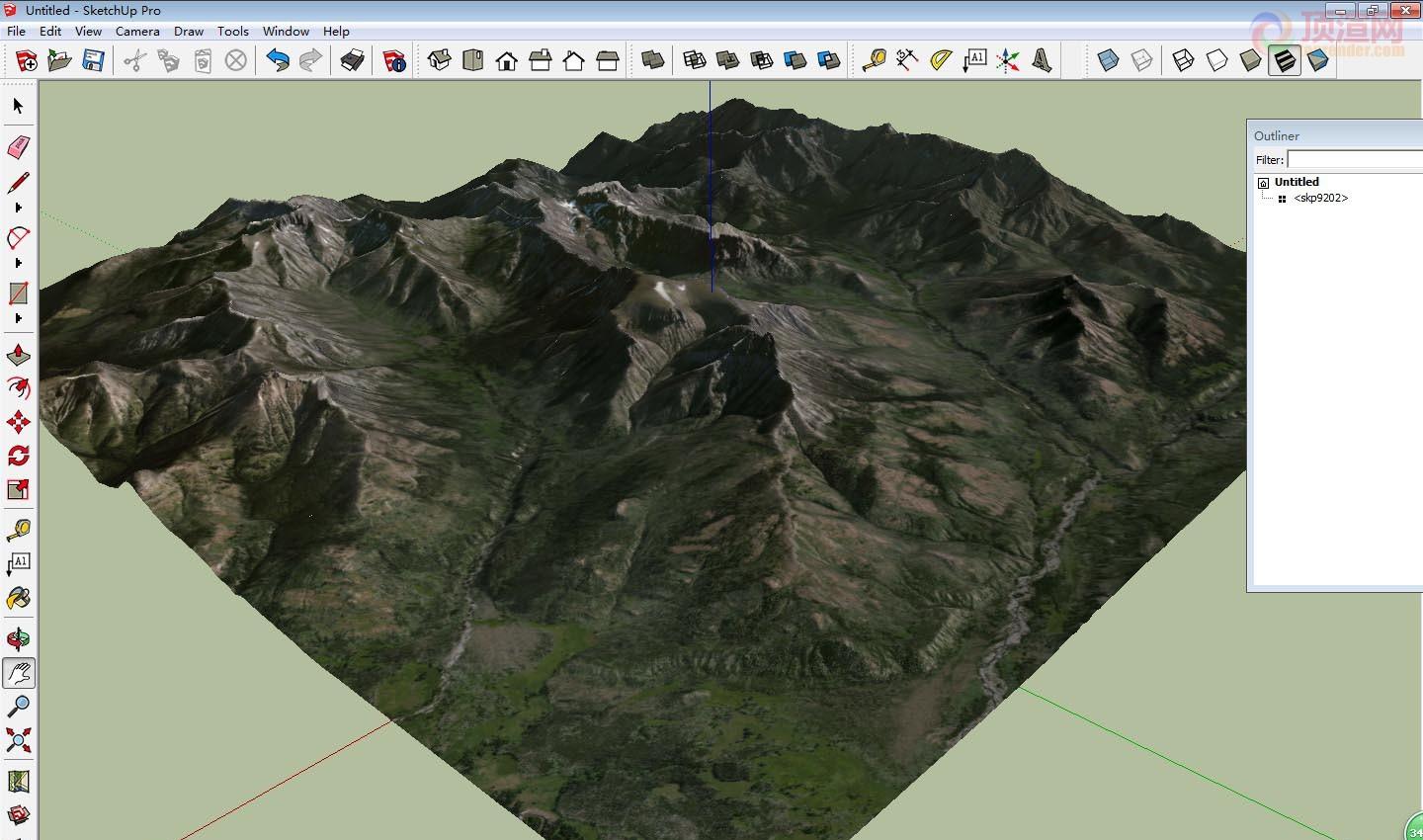Open the Camera menu
The width and height of the screenshot is (1423, 840).
[x=137, y=31]
